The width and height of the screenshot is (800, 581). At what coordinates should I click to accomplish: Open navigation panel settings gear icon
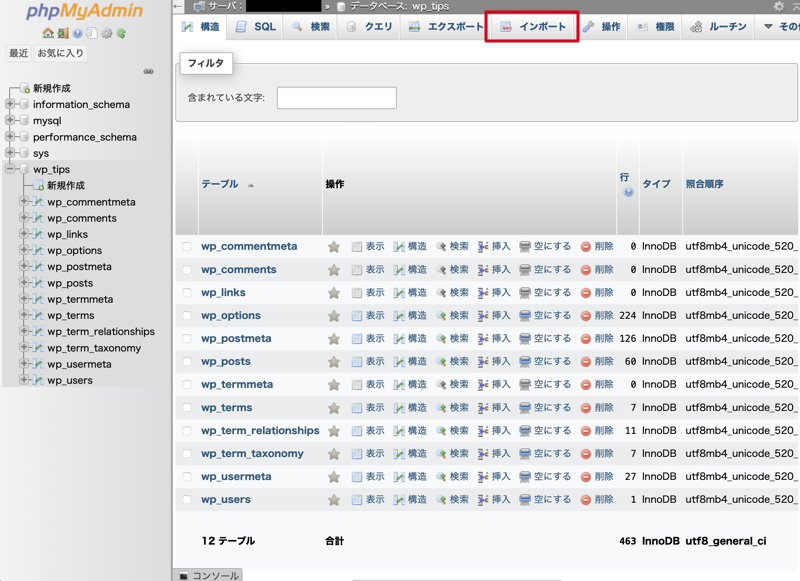[x=107, y=34]
